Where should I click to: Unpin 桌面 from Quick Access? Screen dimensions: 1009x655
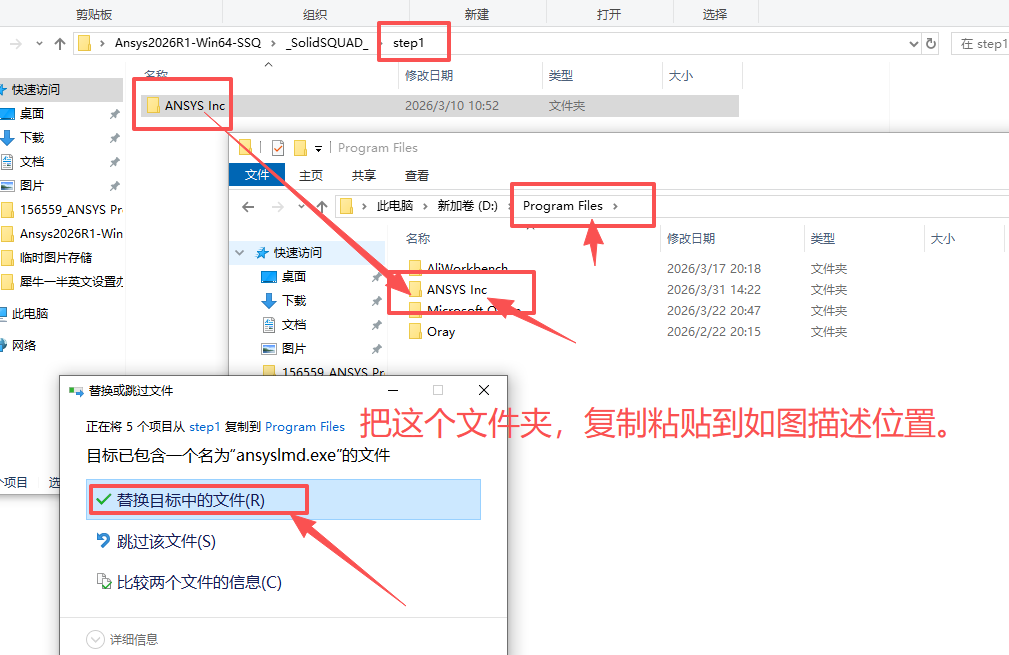pyautogui.click(x=114, y=113)
